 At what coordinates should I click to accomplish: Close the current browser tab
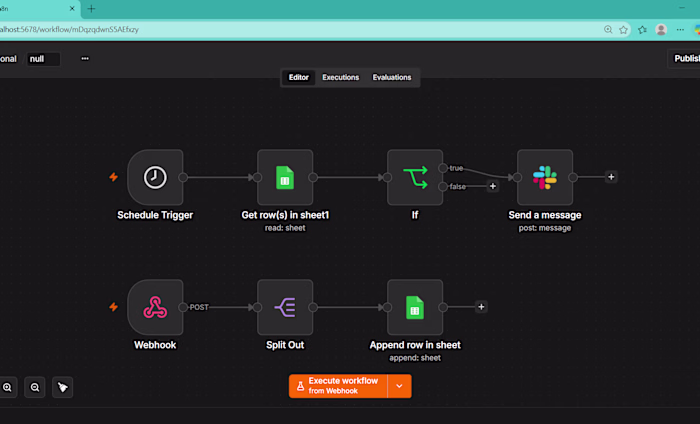[72, 8]
